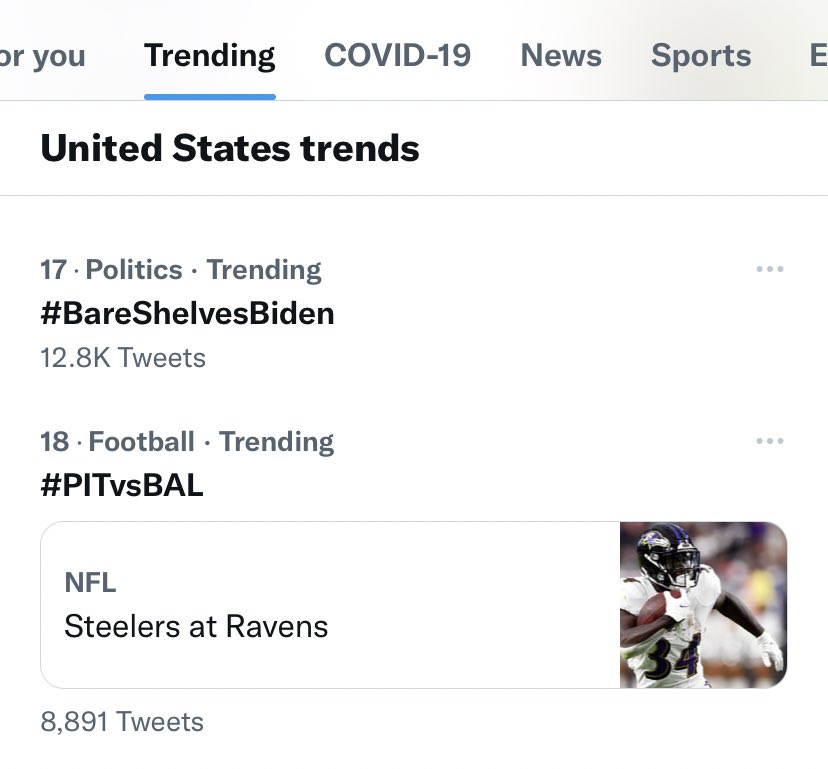Go to the News tab
The height and width of the screenshot is (769, 828).
coord(561,55)
